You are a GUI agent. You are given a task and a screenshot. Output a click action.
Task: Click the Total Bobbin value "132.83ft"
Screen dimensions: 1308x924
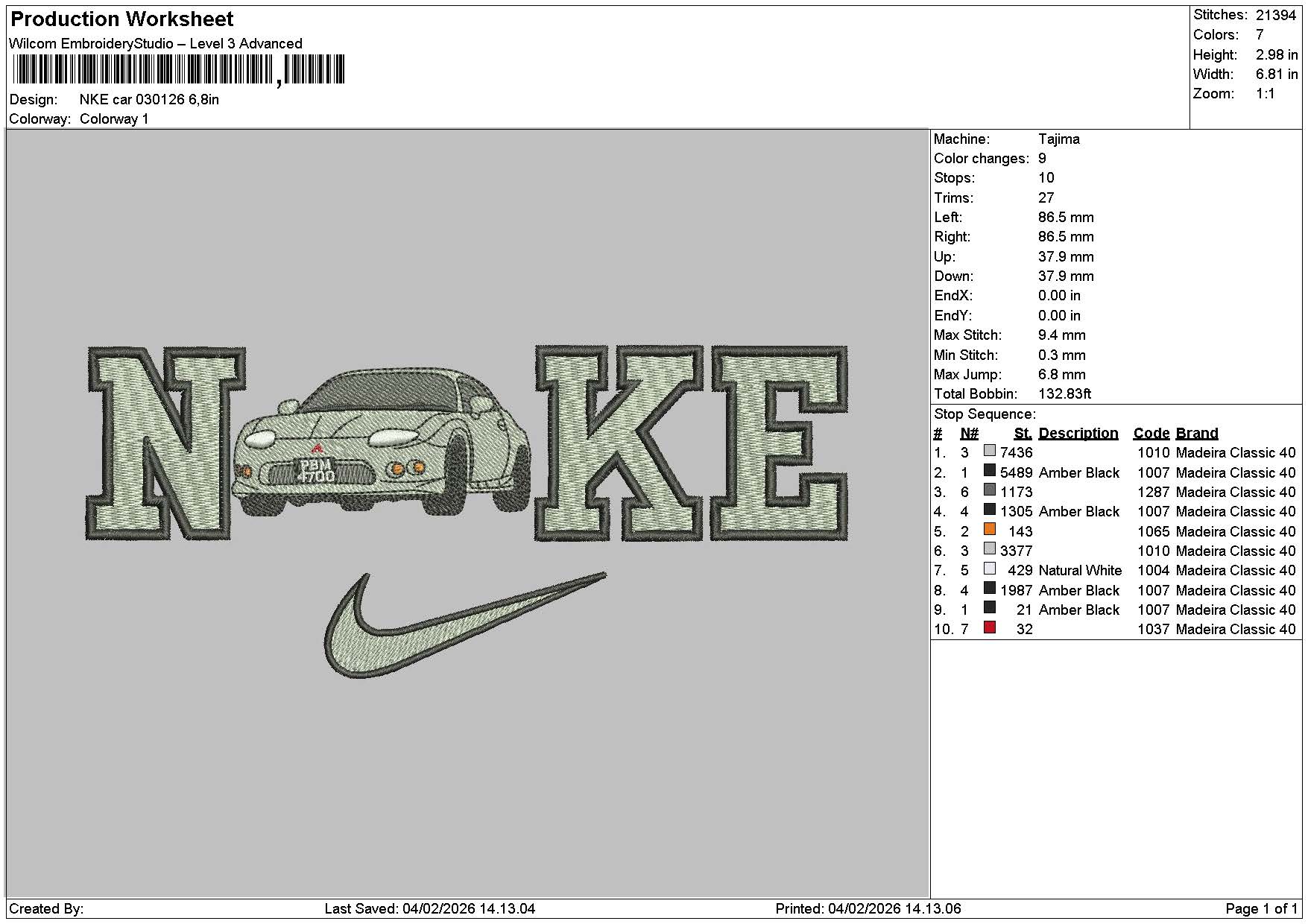click(x=1065, y=394)
